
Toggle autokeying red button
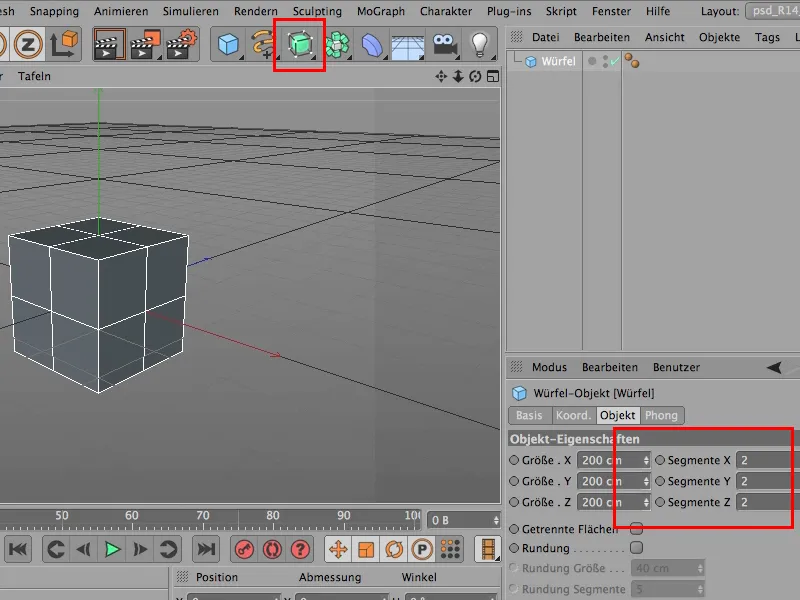click(x=272, y=549)
